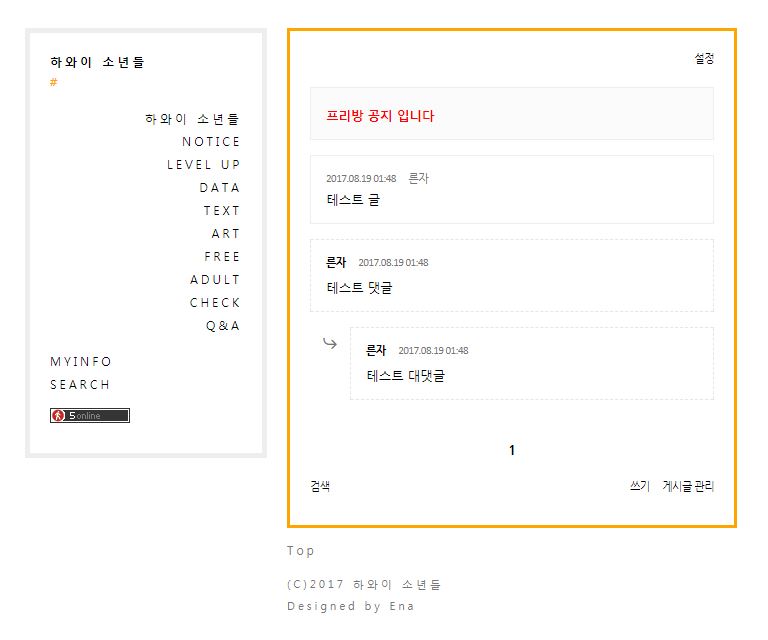
Task: Open the ART board
Action: pyautogui.click(x=225, y=234)
